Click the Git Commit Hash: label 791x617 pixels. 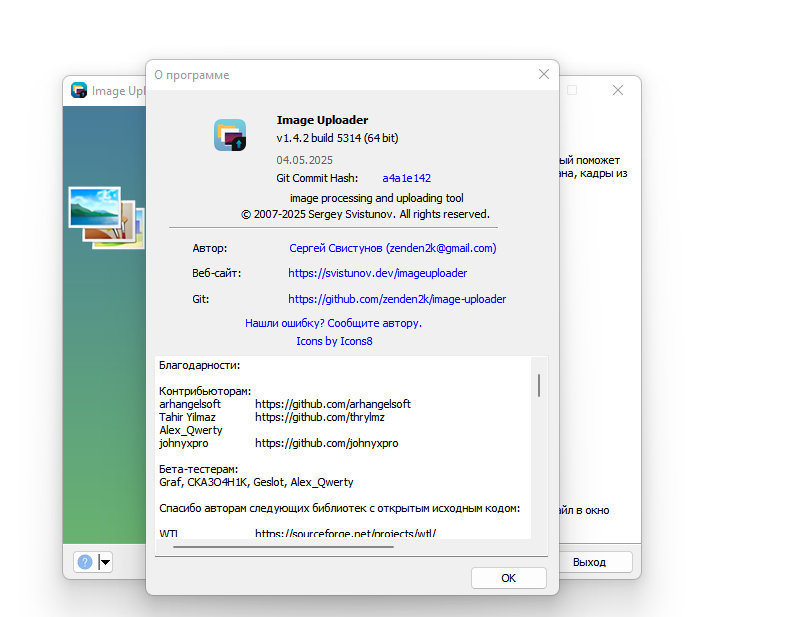pyautogui.click(x=317, y=178)
